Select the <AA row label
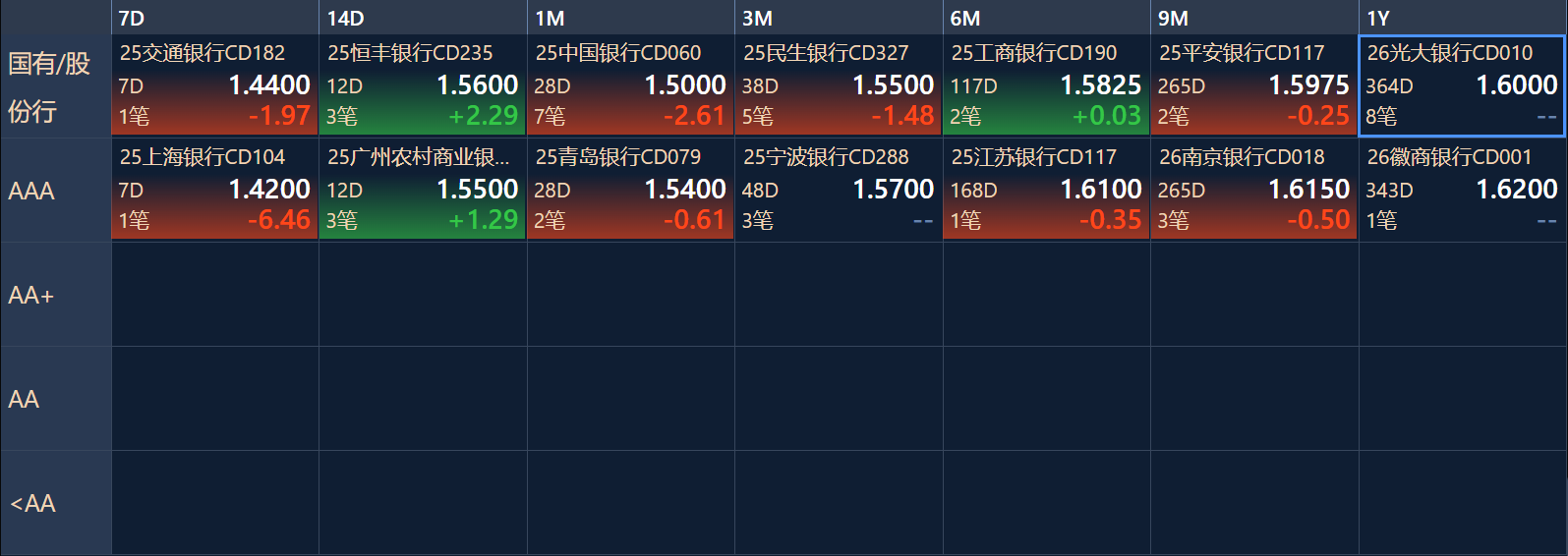1568x556 pixels. 55,503
